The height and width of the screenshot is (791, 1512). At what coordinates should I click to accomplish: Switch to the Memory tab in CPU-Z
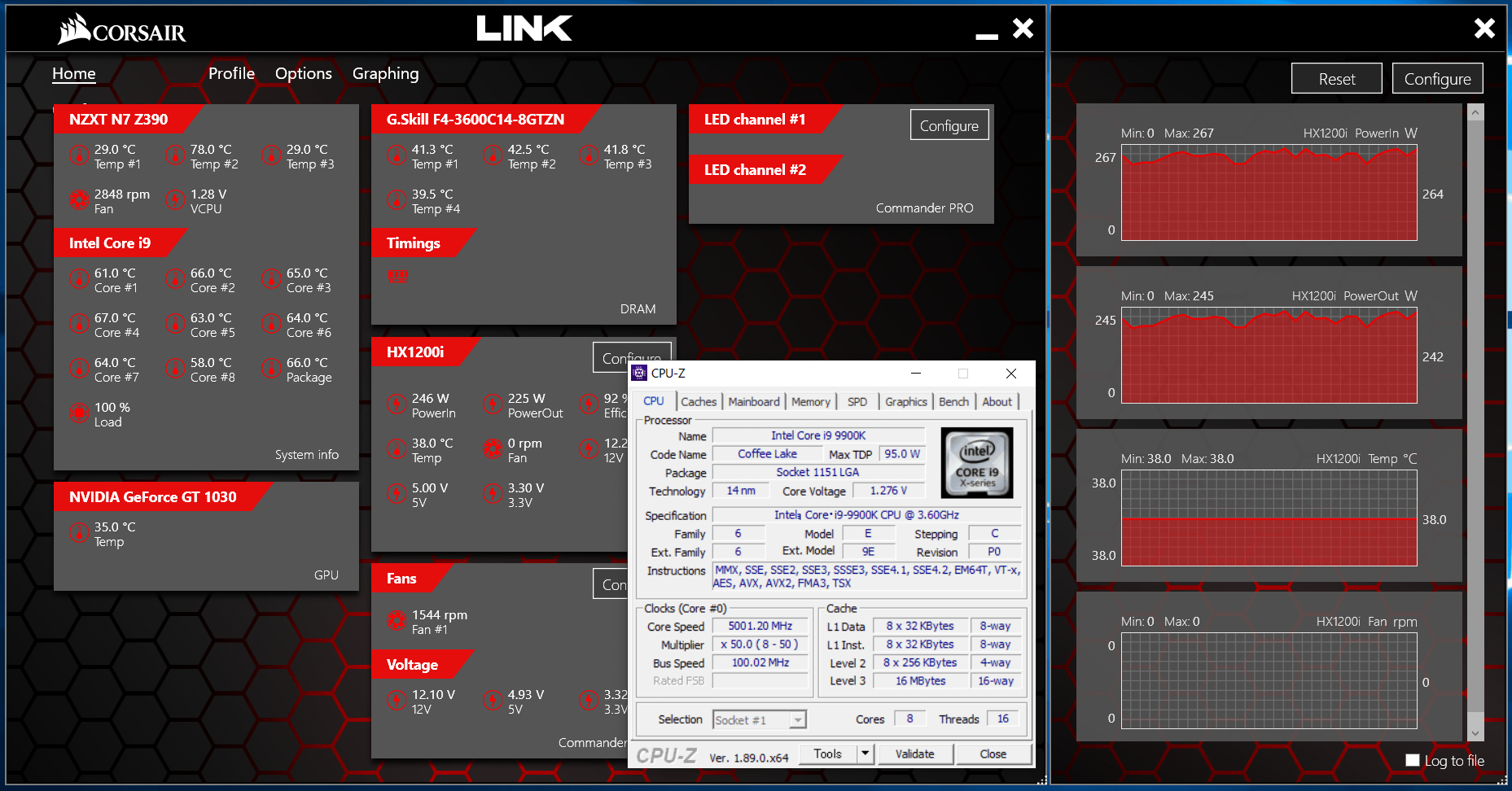[811, 401]
